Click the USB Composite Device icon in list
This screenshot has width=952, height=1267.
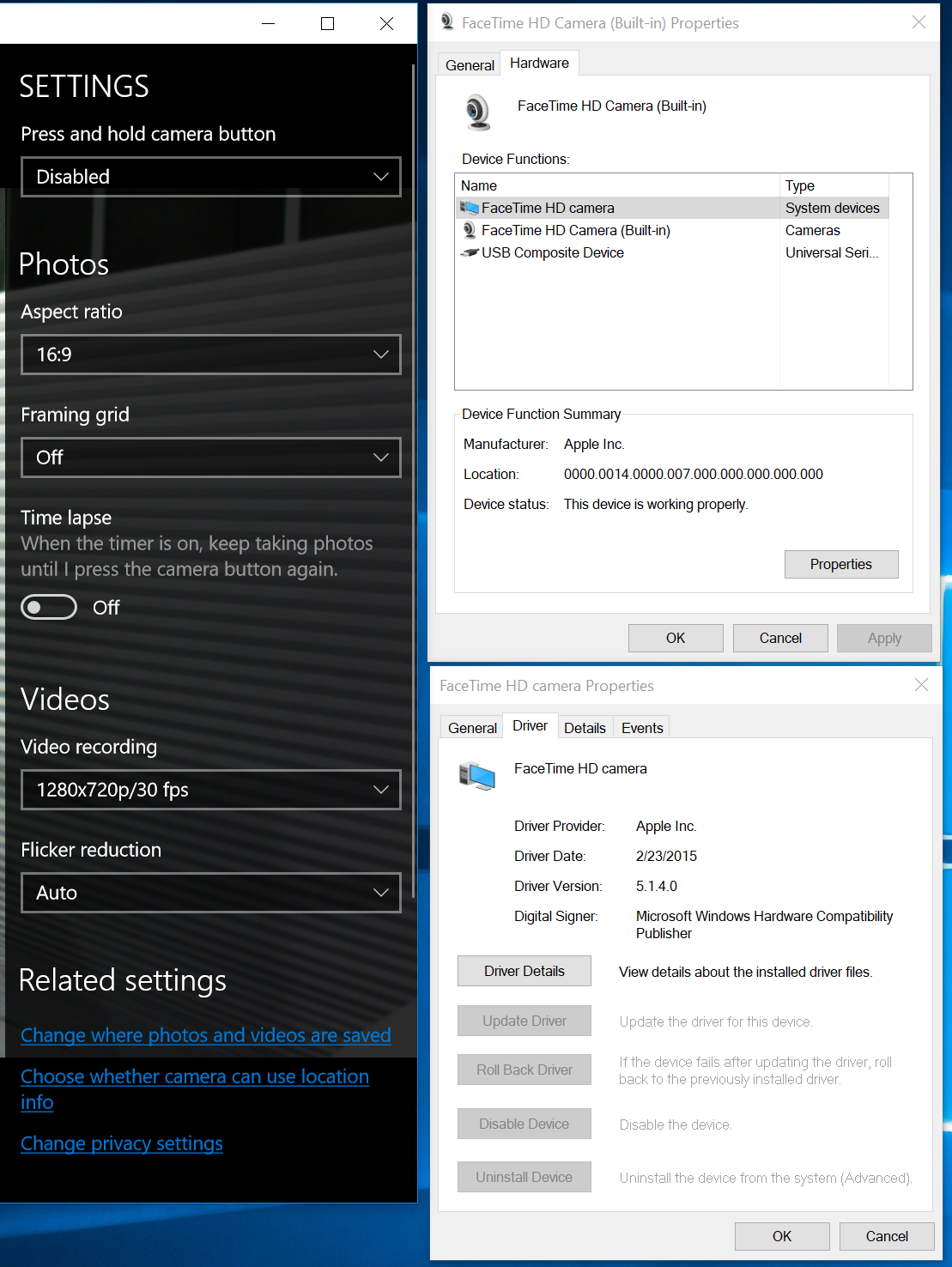pyautogui.click(x=470, y=252)
